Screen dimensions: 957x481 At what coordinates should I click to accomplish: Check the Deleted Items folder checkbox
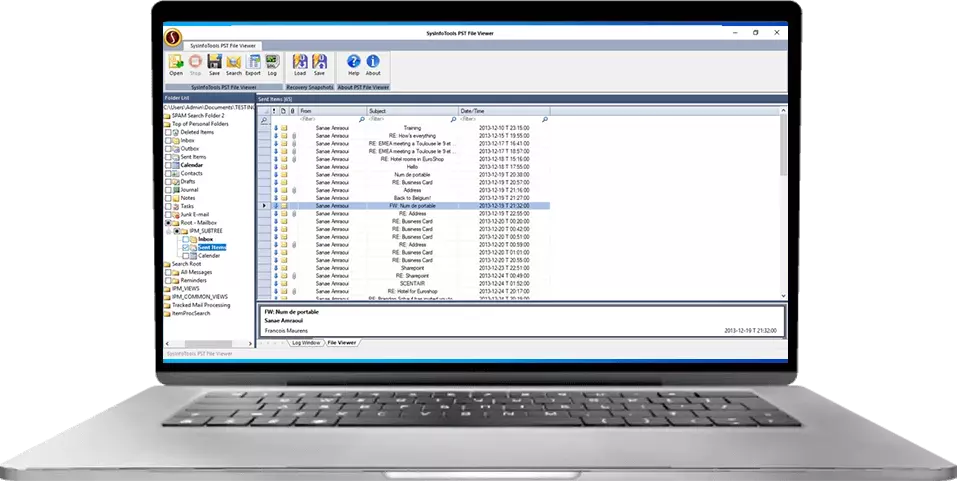tap(168, 132)
